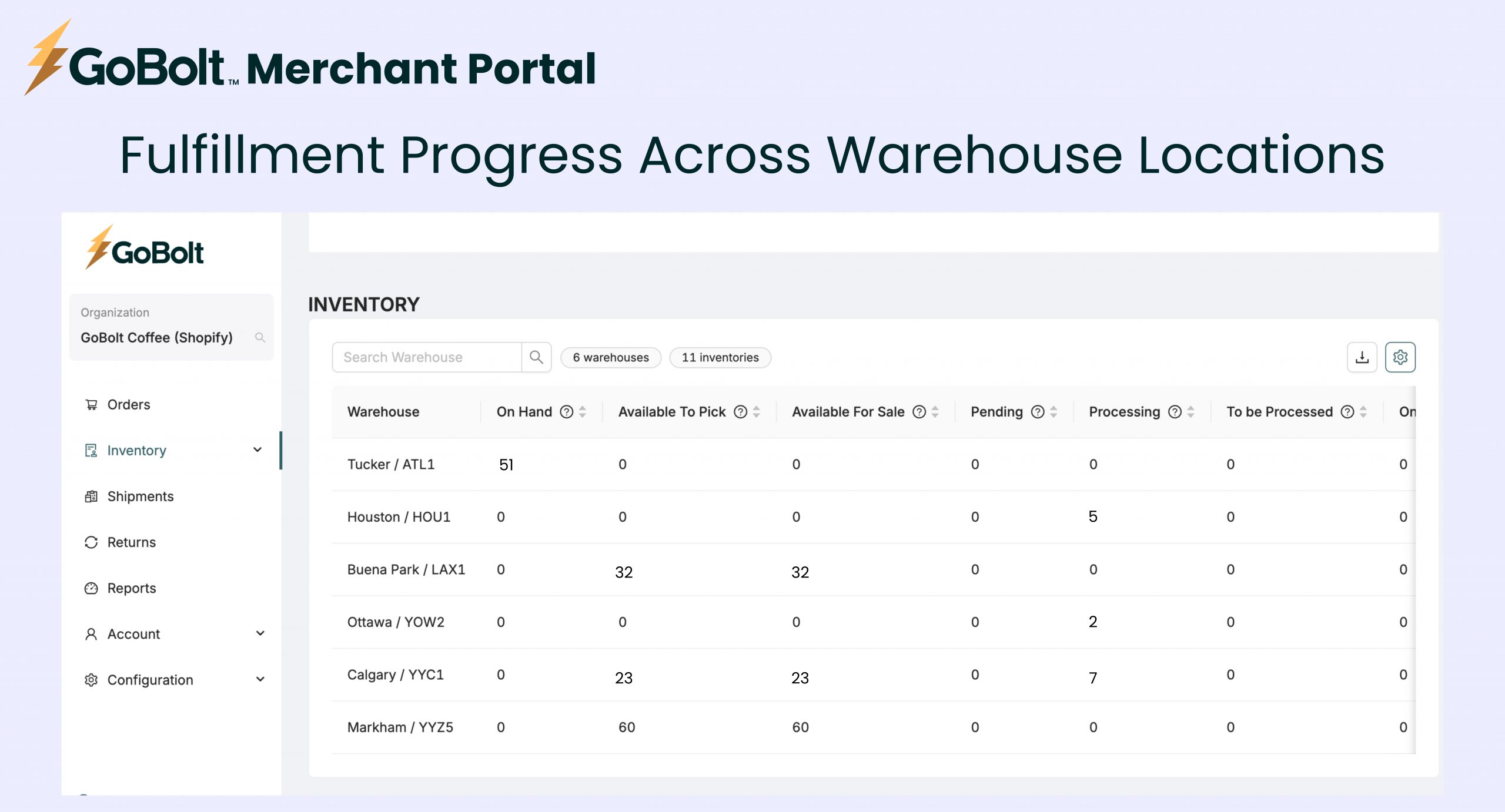Image resolution: width=1505 pixels, height=812 pixels.
Task: Select the Tucker / ATL1 warehouse row
Action: (x=873, y=464)
